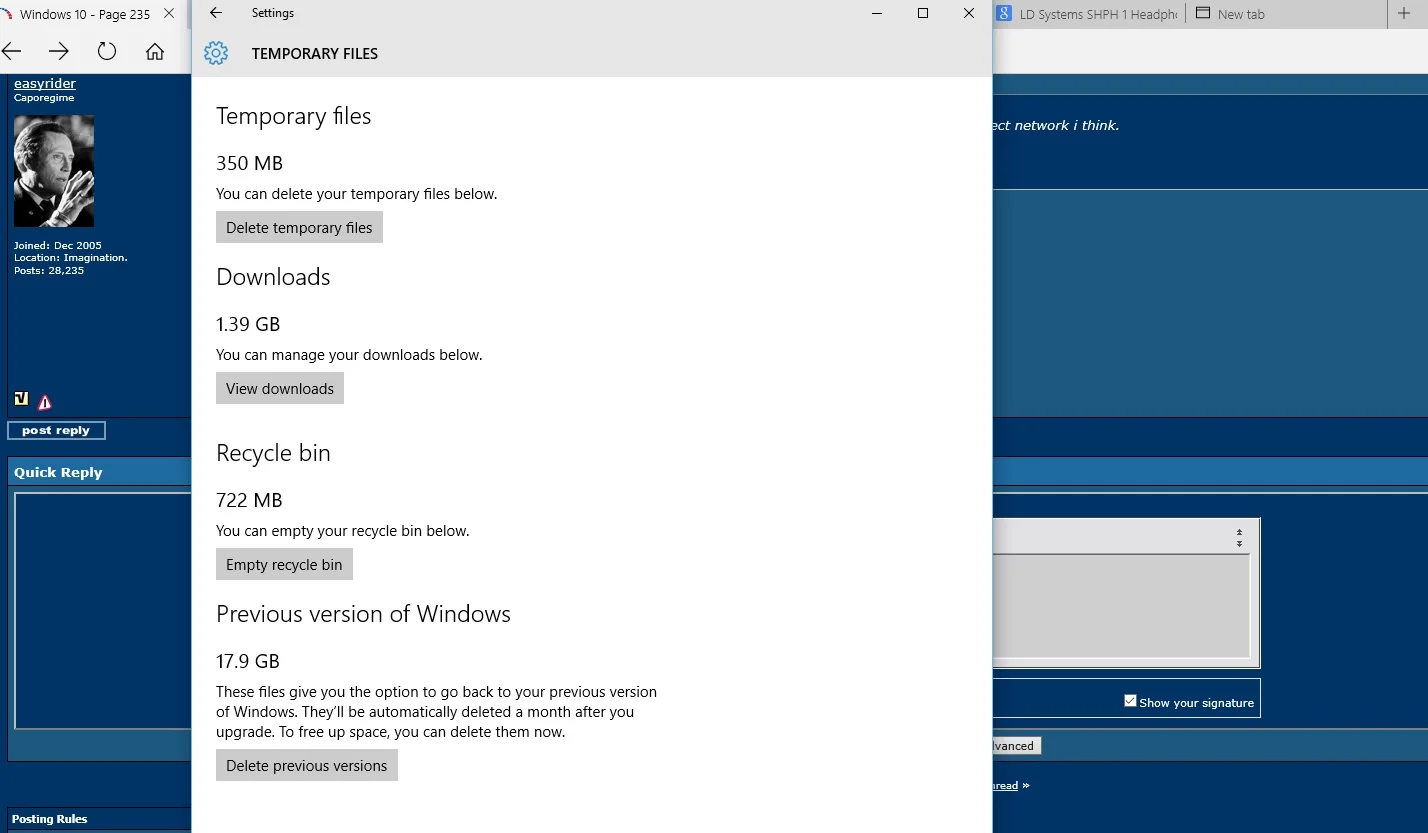Screen dimensions: 1428x833
Task: Select the 1.39 GB downloads size
Action: pyautogui.click(x=248, y=324)
